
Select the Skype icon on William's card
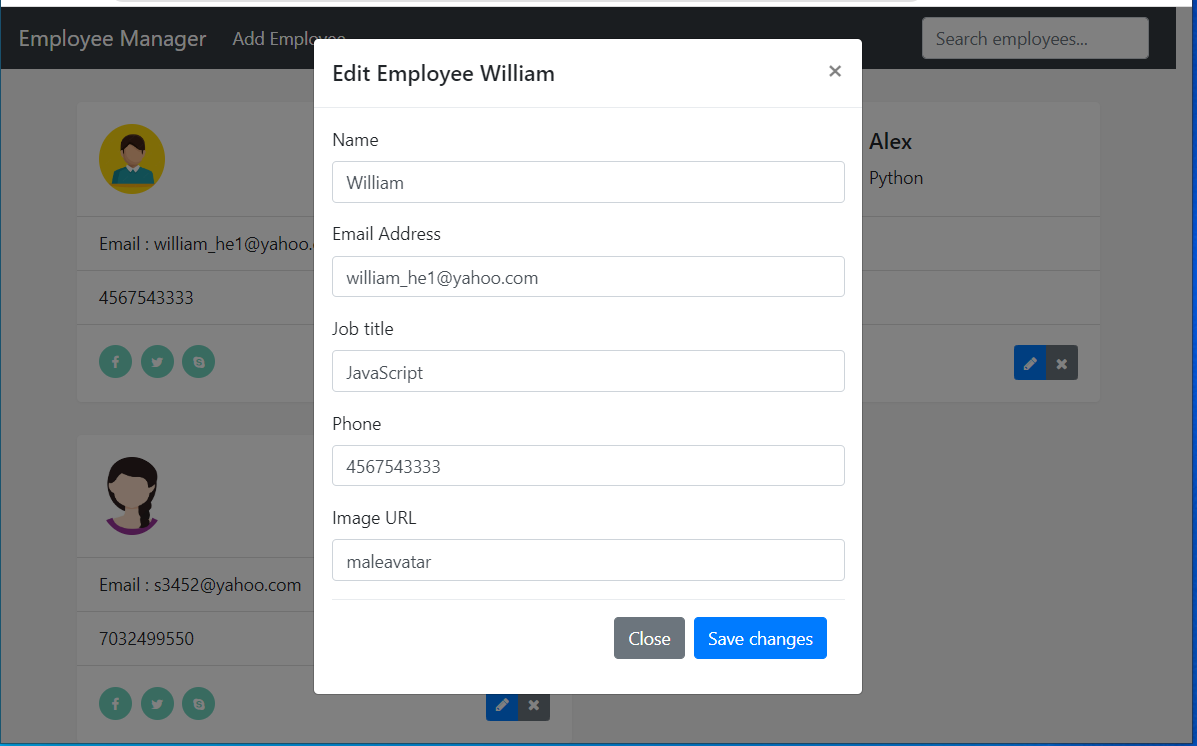198,361
